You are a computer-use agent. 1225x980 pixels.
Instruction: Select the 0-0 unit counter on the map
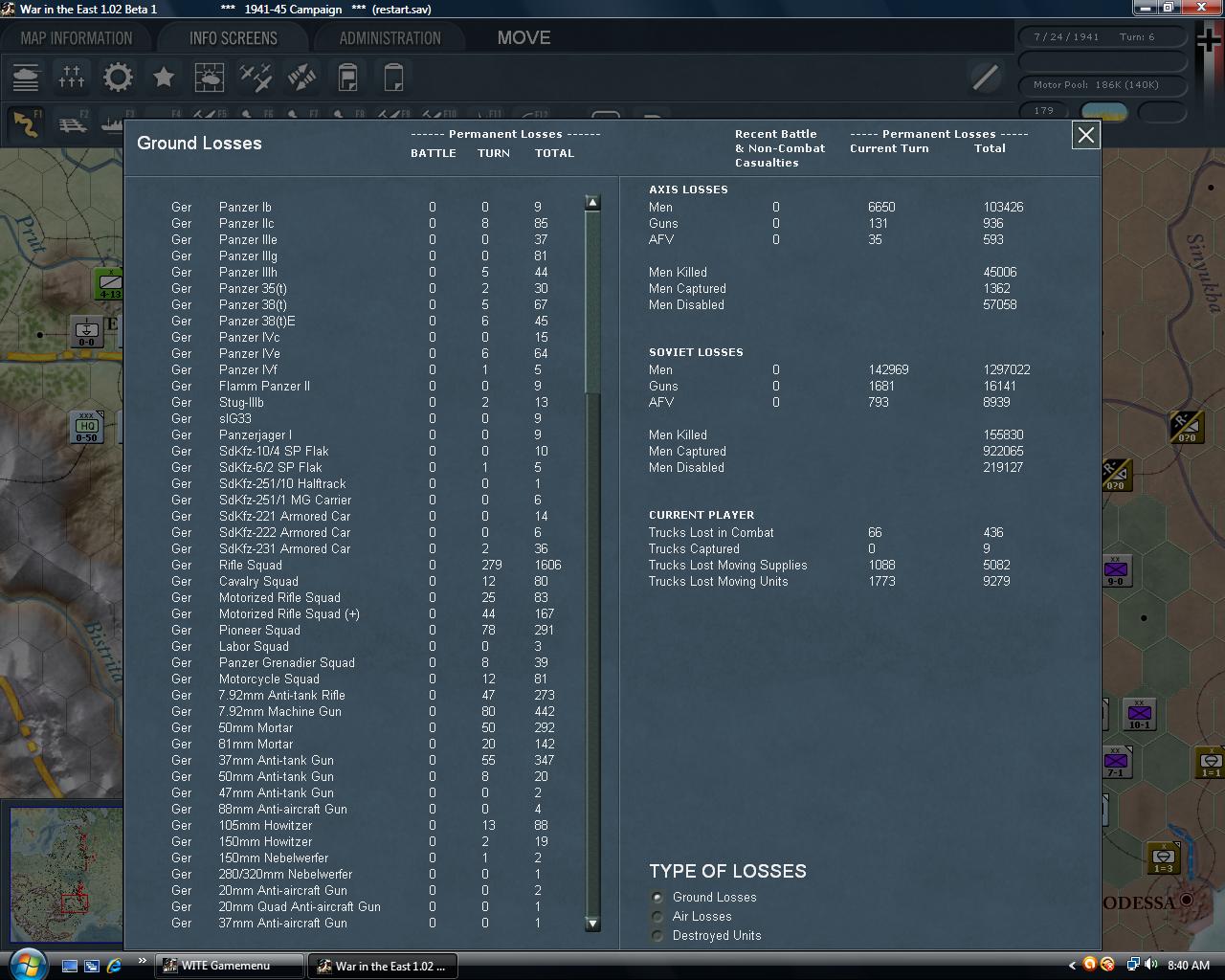tap(87, 331)
